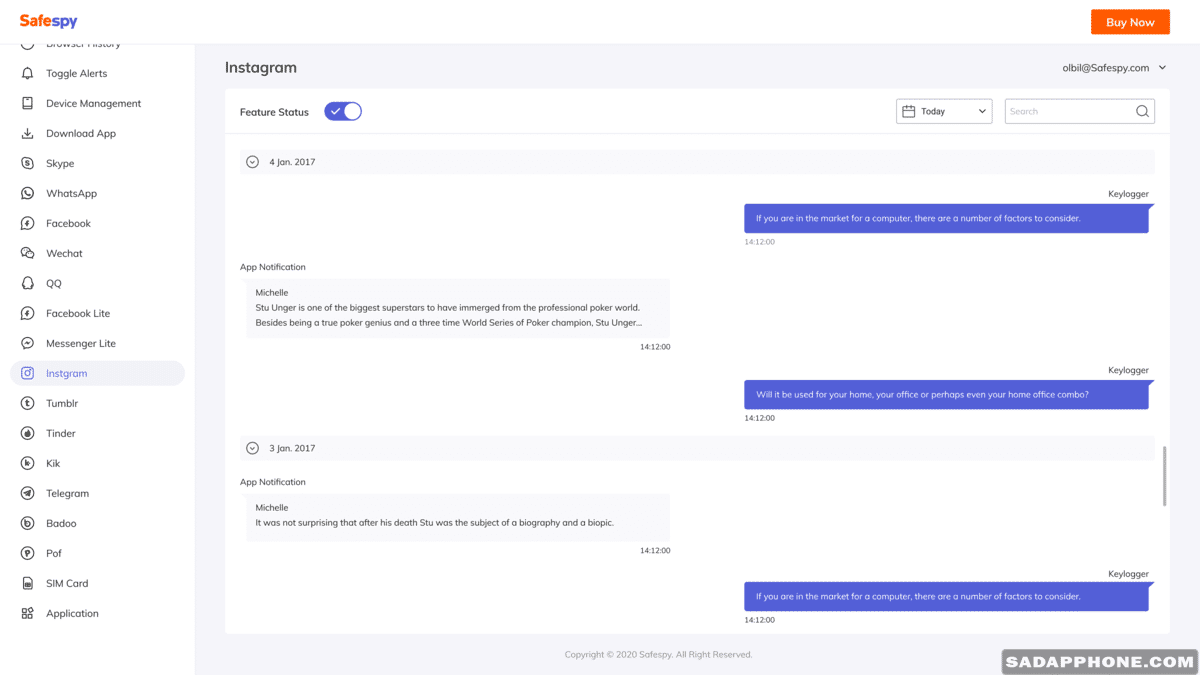The height and width of the screenshot is (675, 1200).
Task: Collapse the 4 Jan. 2017 section
Action: coord(252,161)
